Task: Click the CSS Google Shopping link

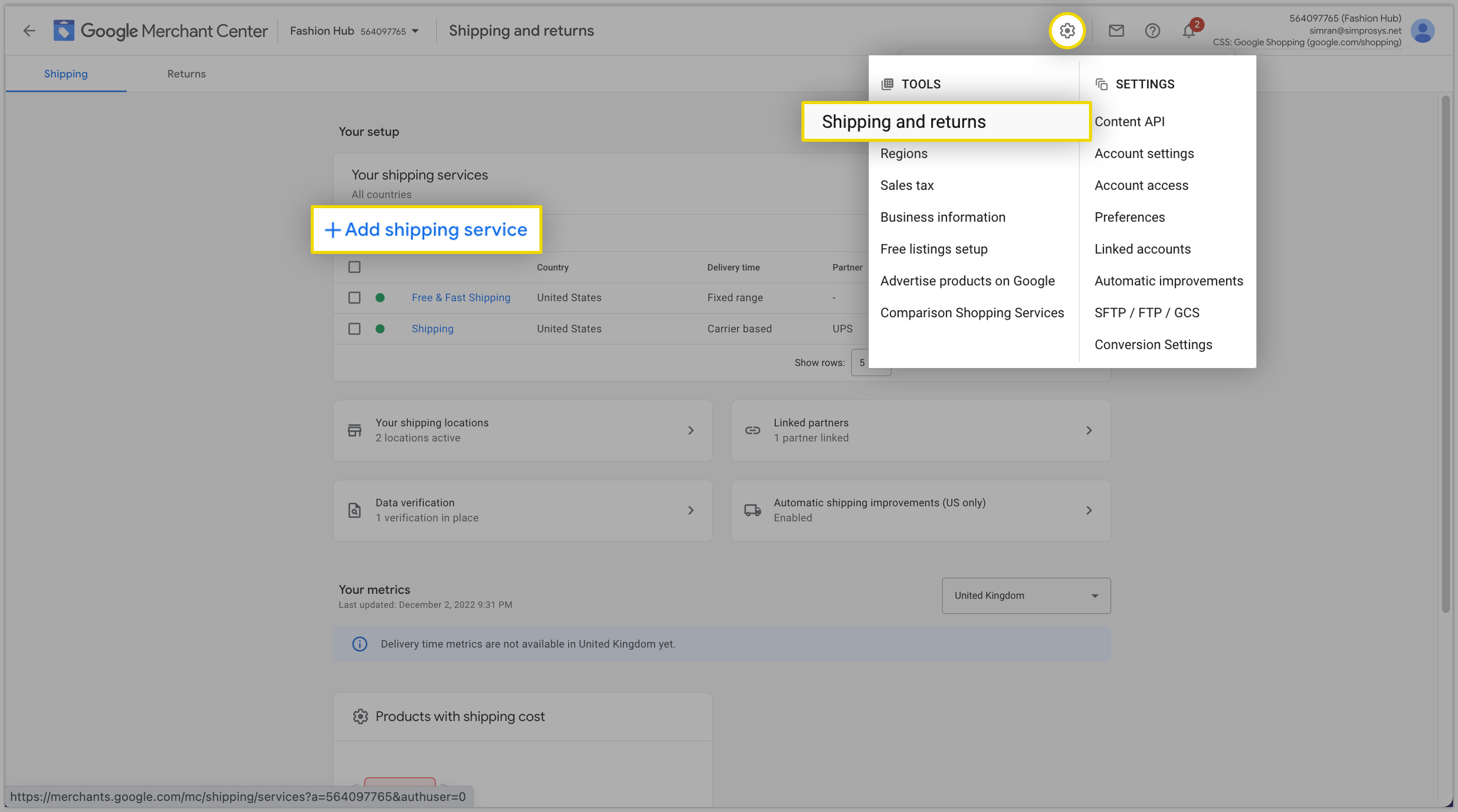Action: pyautogui.click(x=1307, y=42)
